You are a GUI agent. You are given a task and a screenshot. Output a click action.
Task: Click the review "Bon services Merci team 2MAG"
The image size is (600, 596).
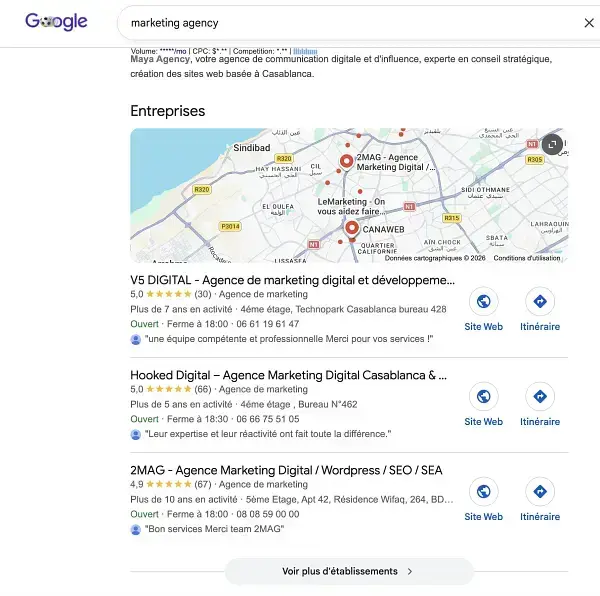pyautogui.click(x=214, y=529)
